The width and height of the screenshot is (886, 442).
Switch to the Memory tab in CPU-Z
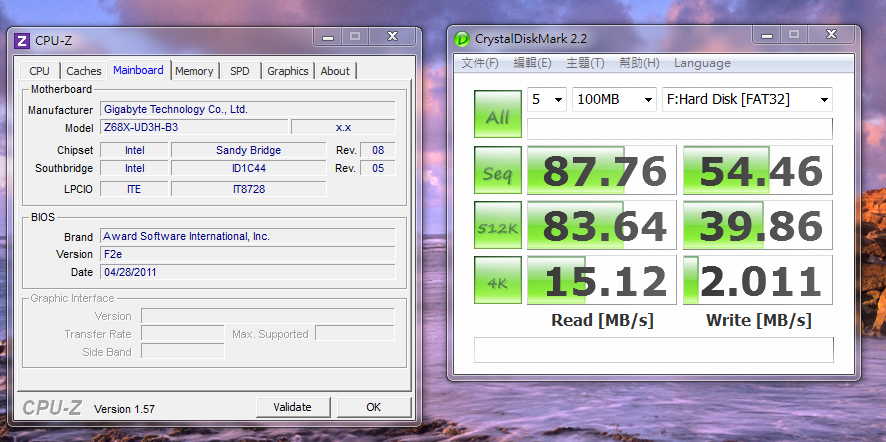coord(194,71)
